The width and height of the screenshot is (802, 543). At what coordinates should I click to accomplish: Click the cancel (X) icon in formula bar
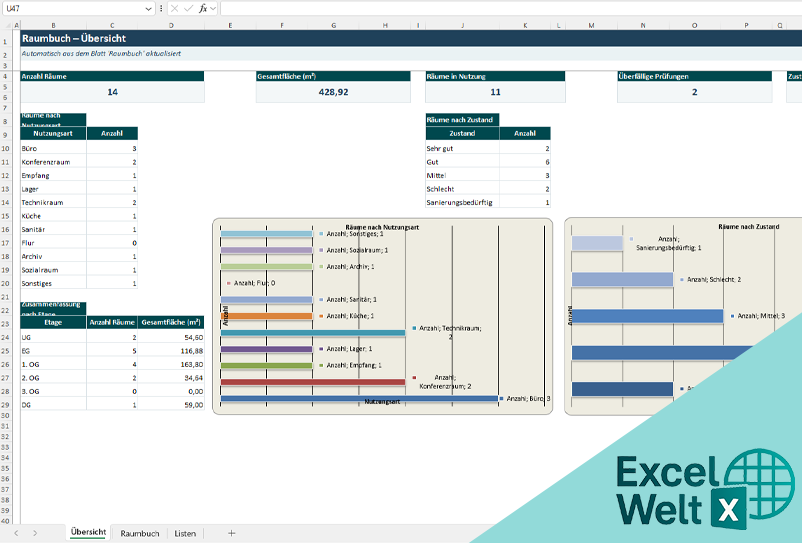click(x=174, y=8)
